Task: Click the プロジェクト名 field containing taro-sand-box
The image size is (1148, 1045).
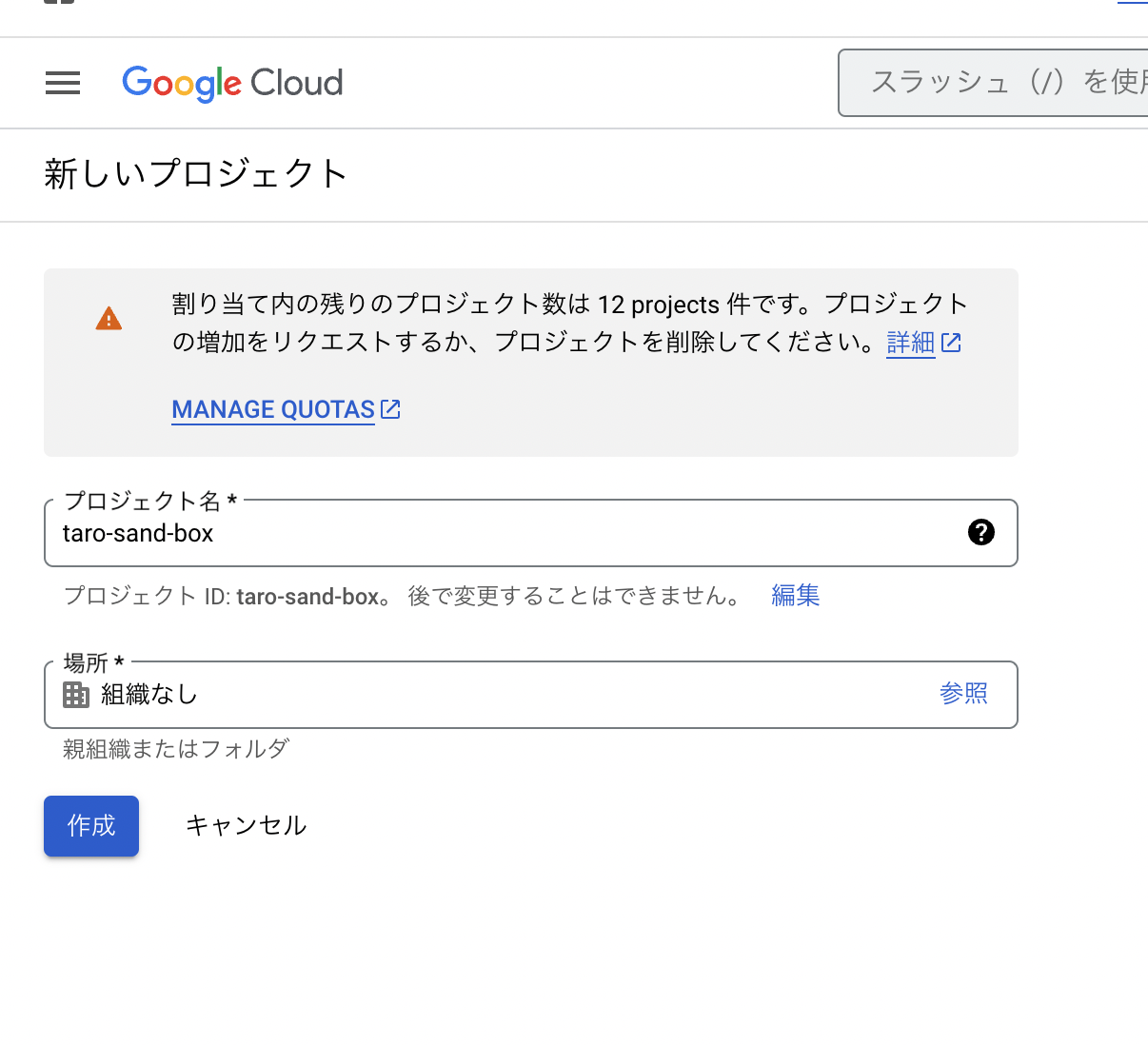Action: click(x=495, y=533)
